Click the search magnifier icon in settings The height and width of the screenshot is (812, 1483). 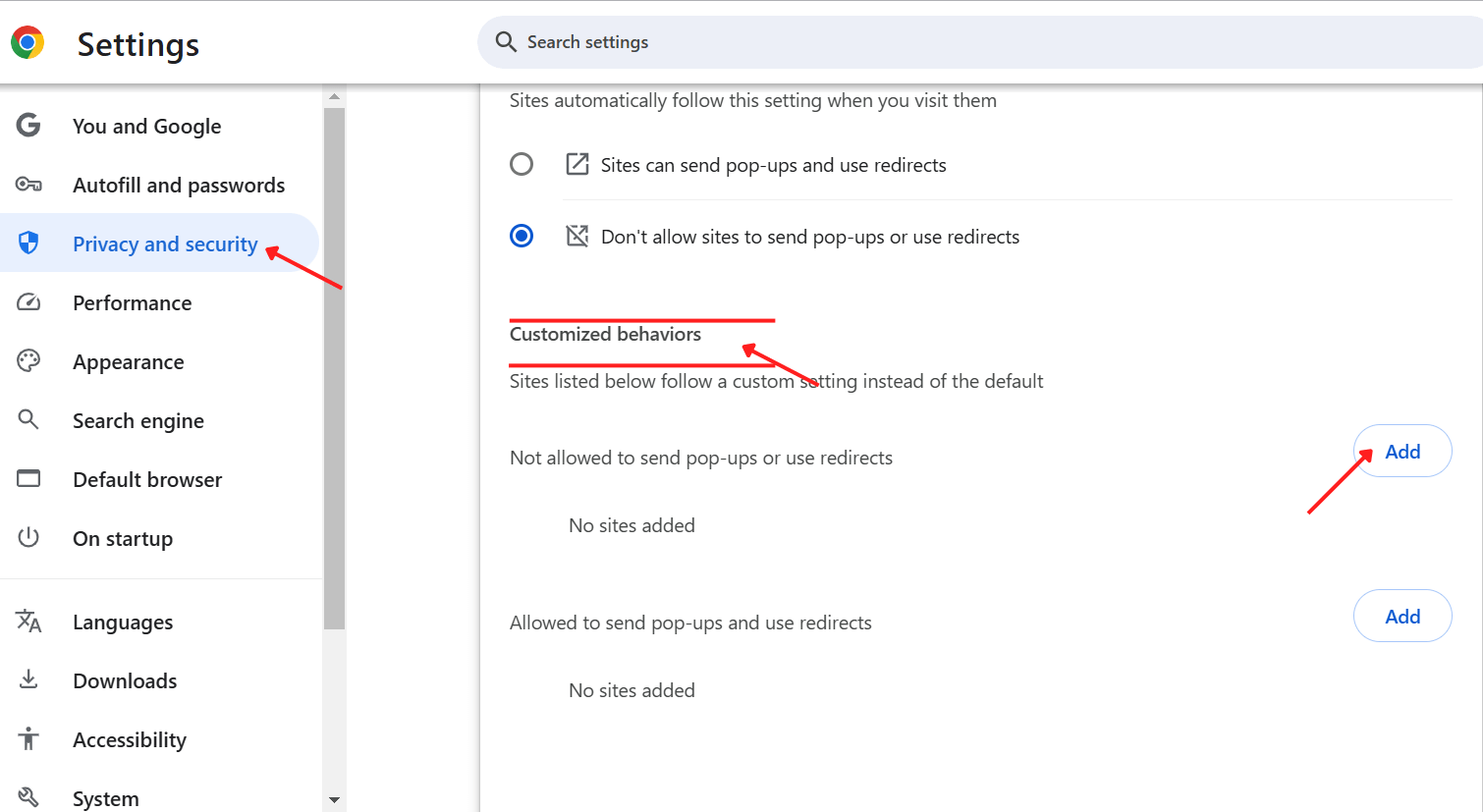pos(506,41)
